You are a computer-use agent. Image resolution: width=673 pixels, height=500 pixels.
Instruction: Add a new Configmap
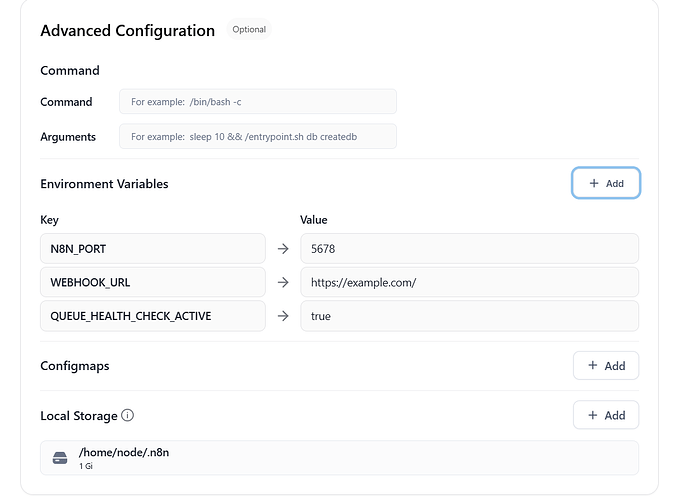[x=606, y=366]
